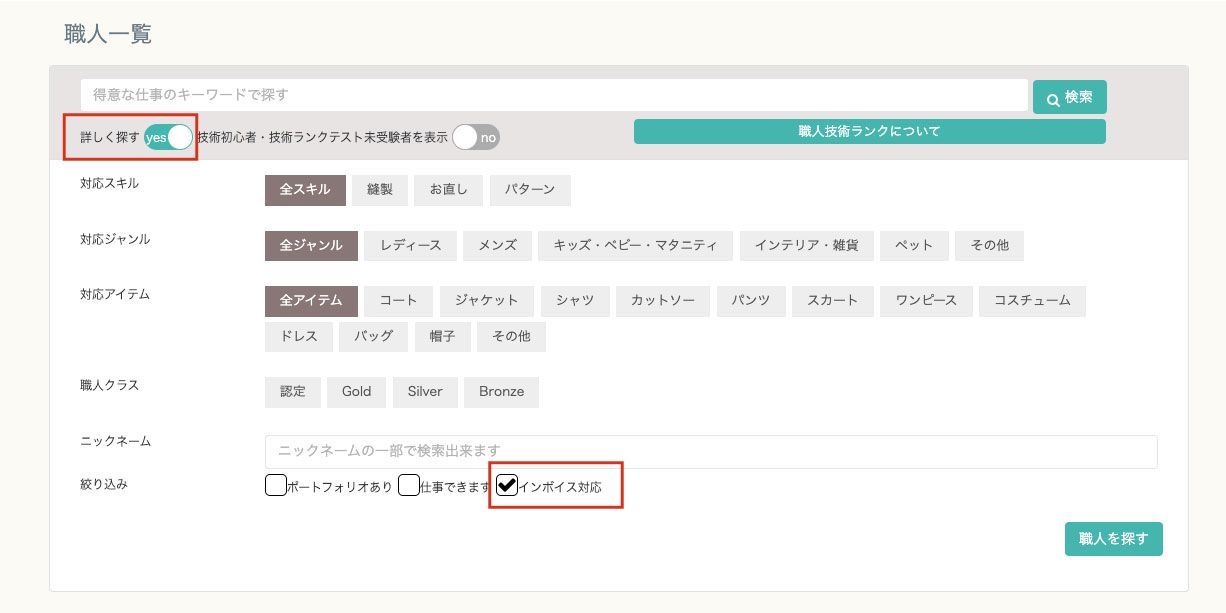Viewport: 1226px width, 613px height.
Task: Select 認定 craftsman class
Action: 292,392
